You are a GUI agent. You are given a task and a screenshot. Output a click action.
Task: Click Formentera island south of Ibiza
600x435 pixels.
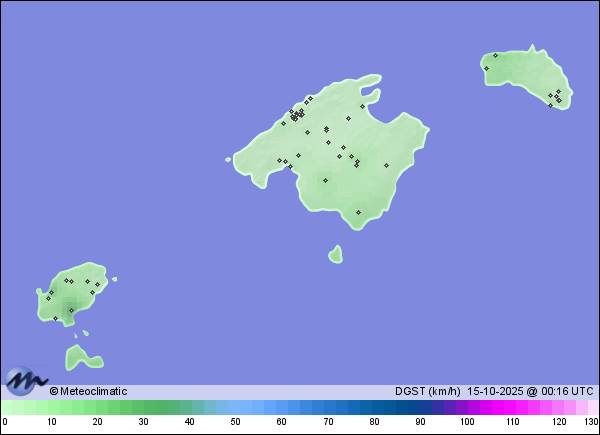pyautogui.click(x=80, y=357)
